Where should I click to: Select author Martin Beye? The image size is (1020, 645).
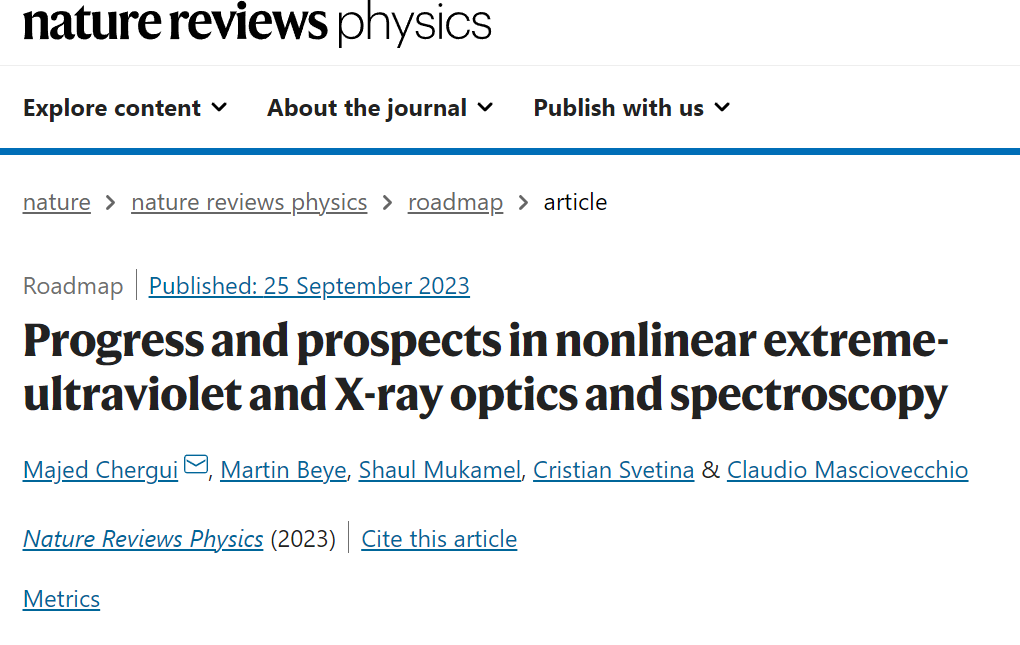[284, 470]
